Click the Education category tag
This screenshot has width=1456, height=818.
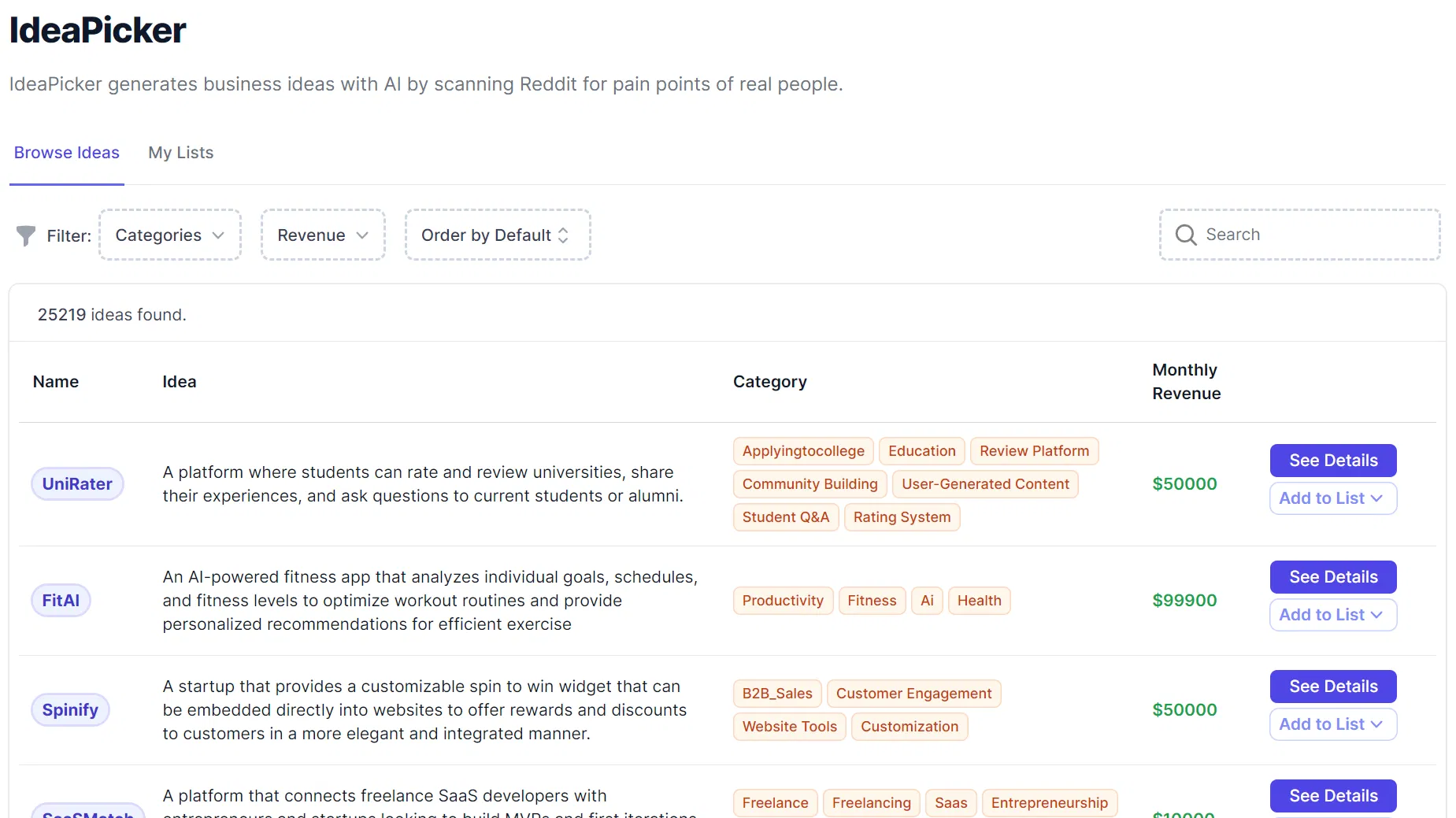[x=921, y=450]
